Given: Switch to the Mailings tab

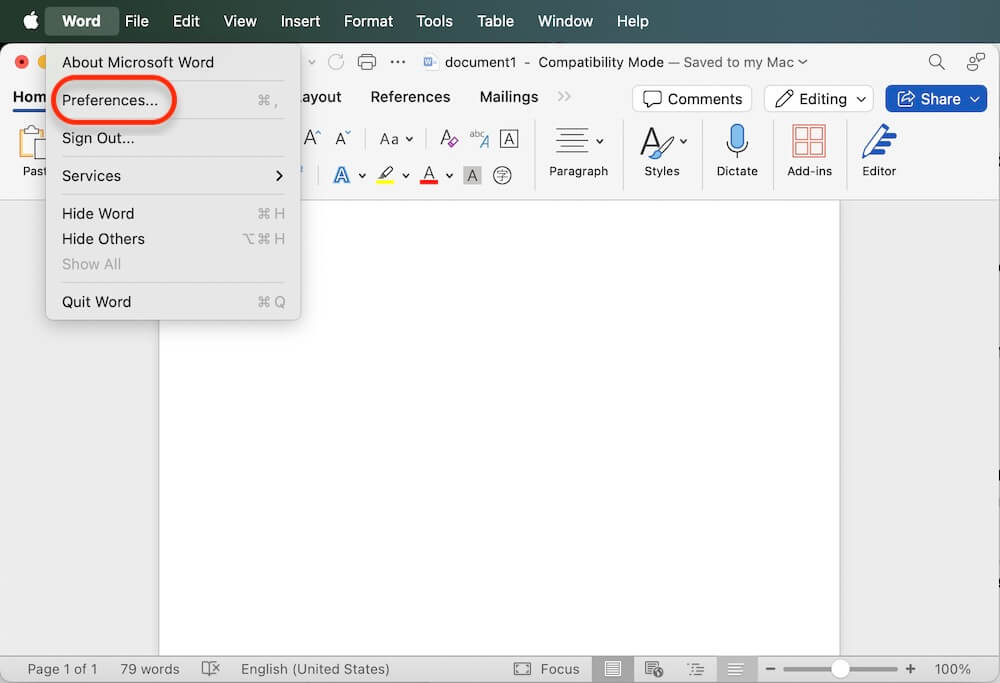Looking at the screenshot, I should tap(508, 96).
